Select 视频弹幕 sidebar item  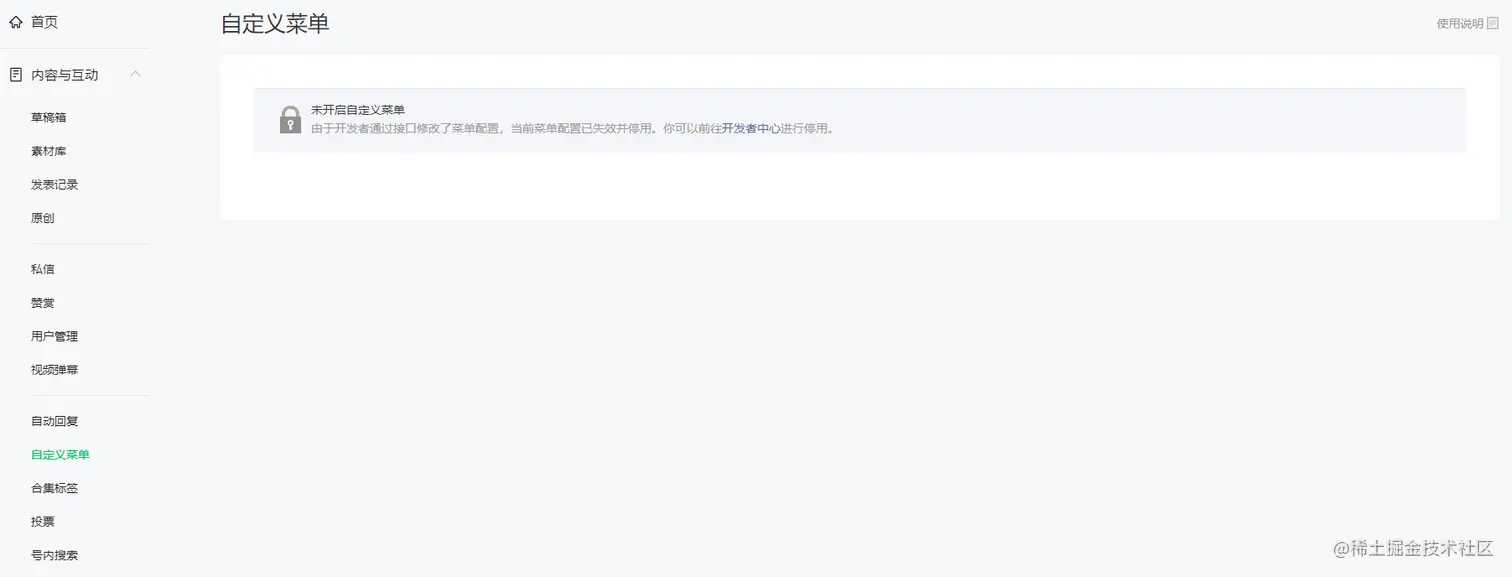click(55, 370)
